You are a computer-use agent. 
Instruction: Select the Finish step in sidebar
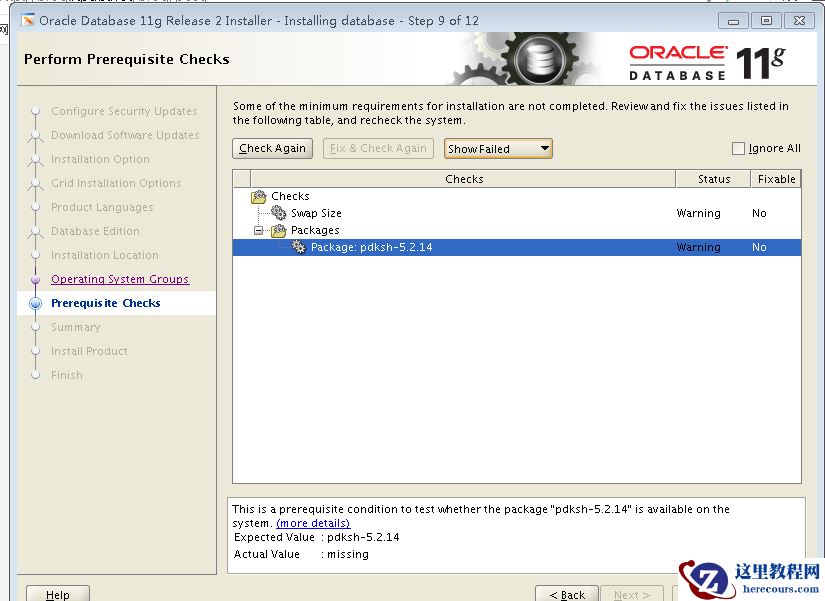pos(67,375)
